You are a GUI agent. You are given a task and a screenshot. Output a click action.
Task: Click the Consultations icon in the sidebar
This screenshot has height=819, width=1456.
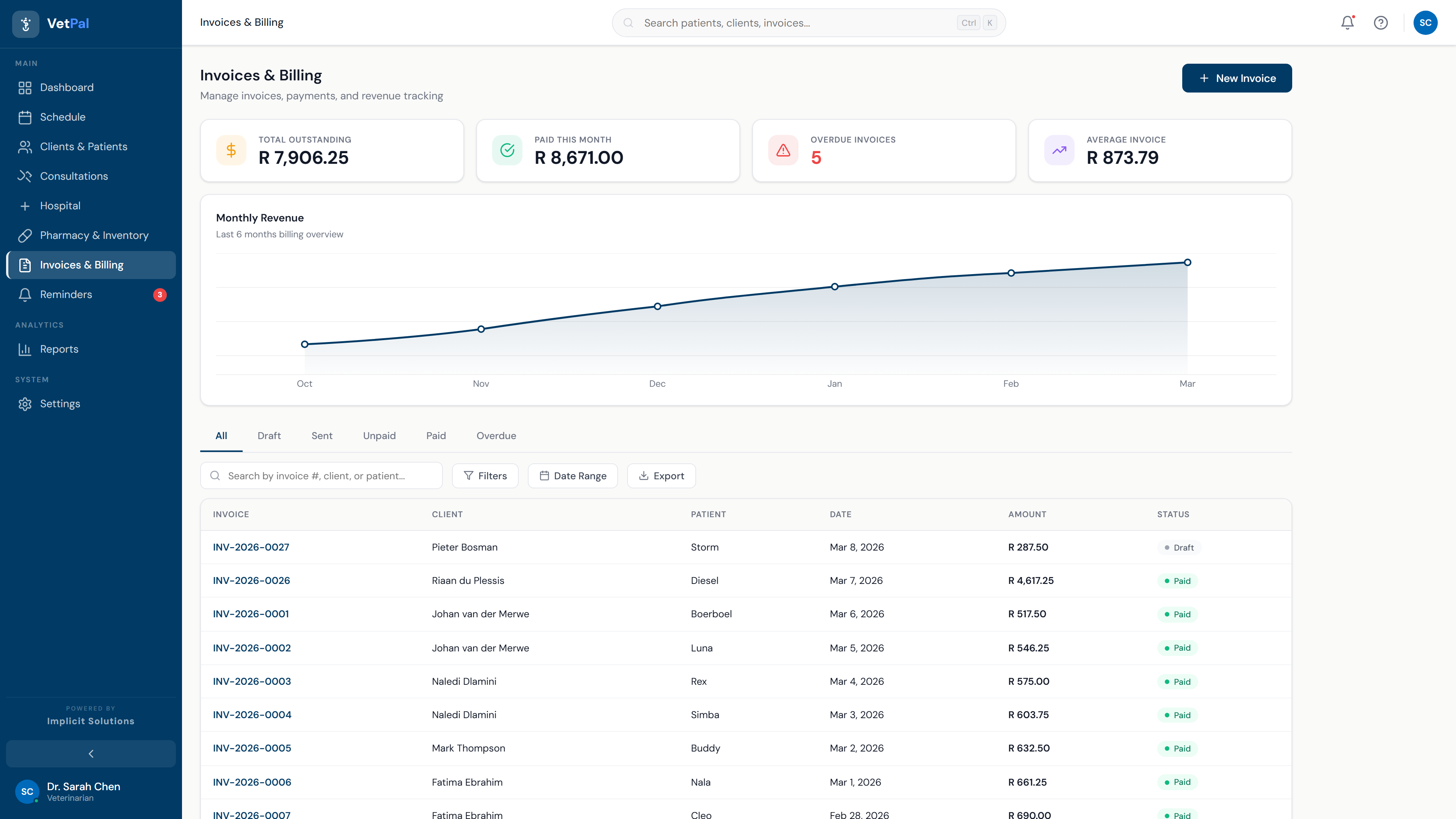(x=25, y=176)
